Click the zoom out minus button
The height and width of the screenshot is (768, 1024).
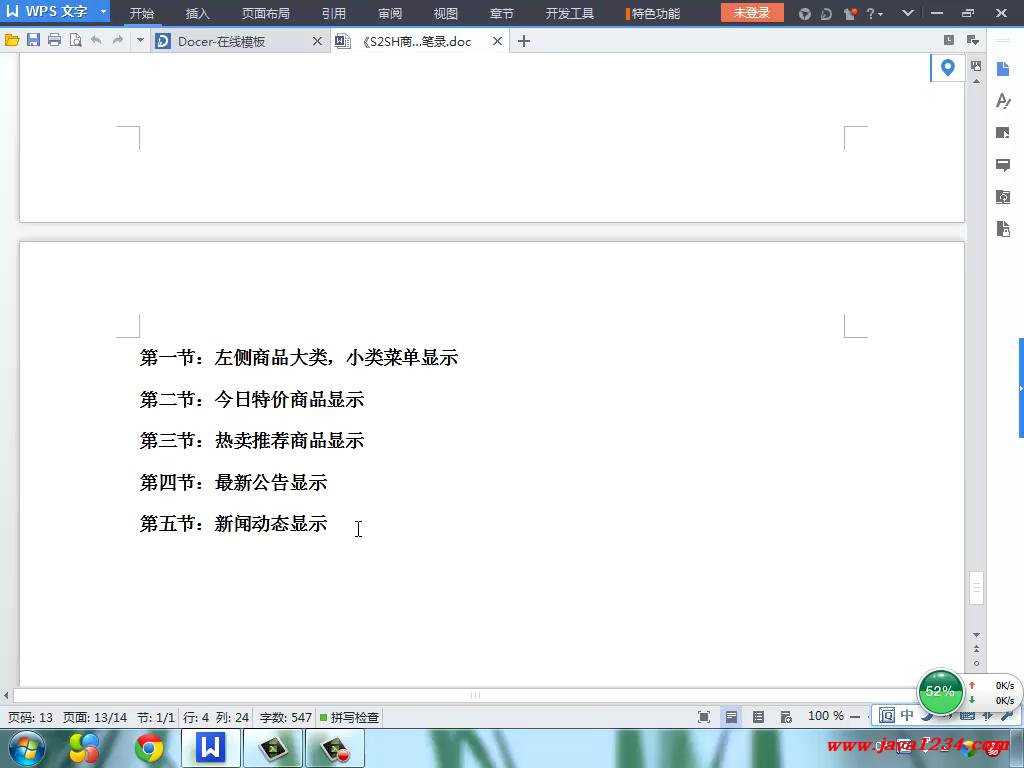[855, 717]
